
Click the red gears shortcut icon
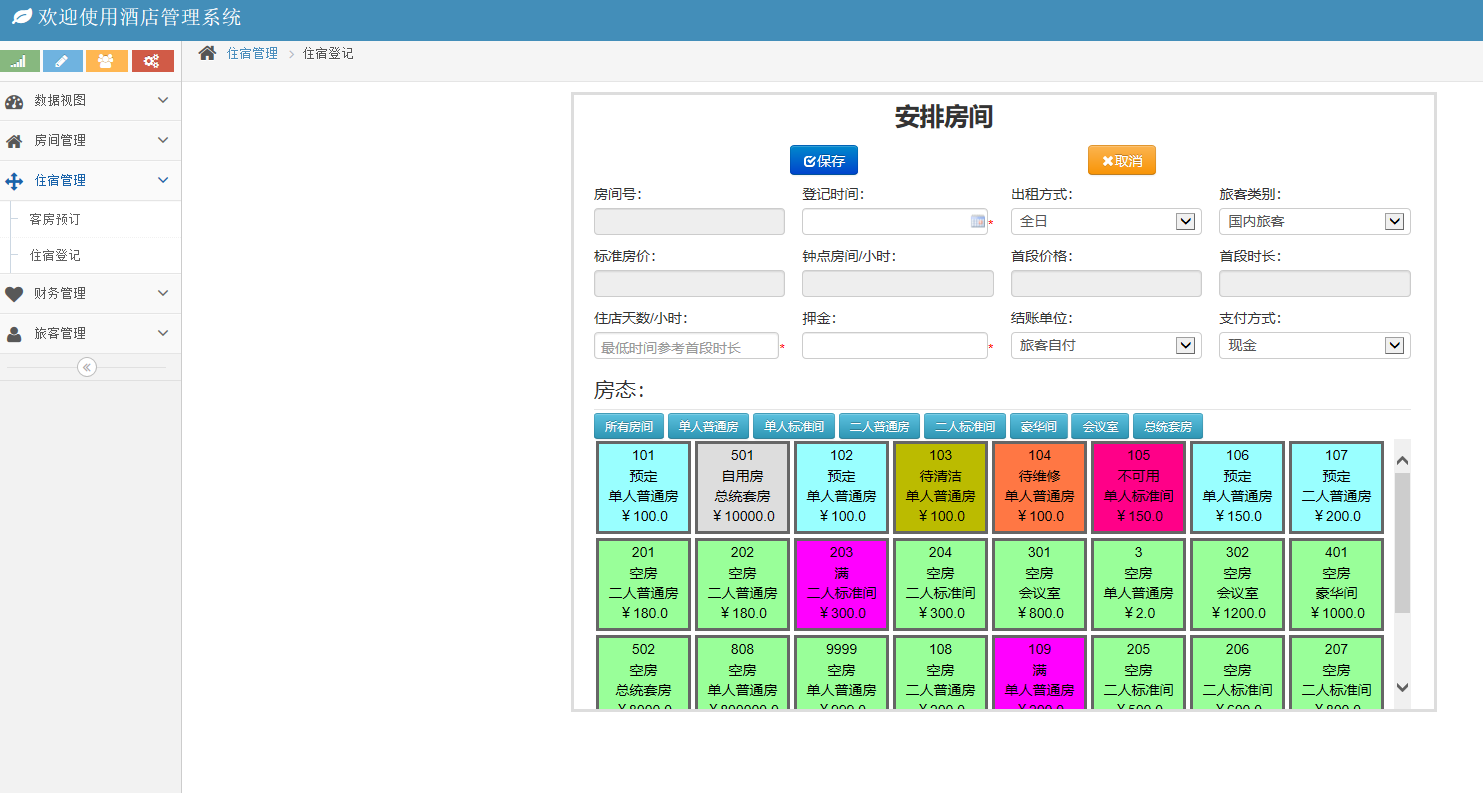pyautogui.click(x=152, y=61)
